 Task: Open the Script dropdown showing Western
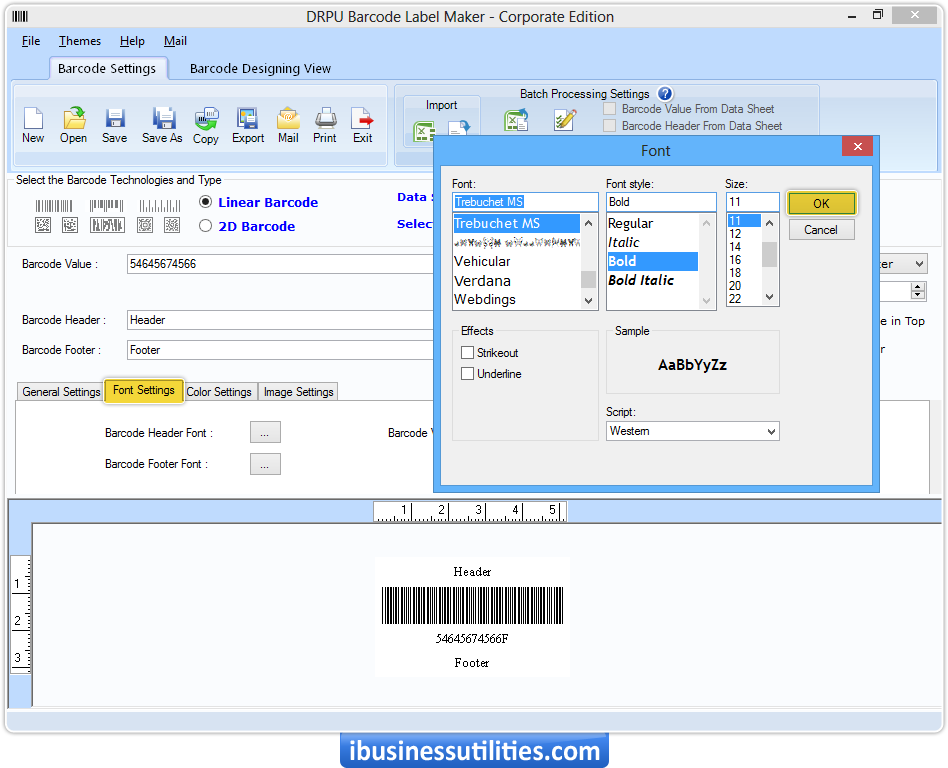pos(692,431)
